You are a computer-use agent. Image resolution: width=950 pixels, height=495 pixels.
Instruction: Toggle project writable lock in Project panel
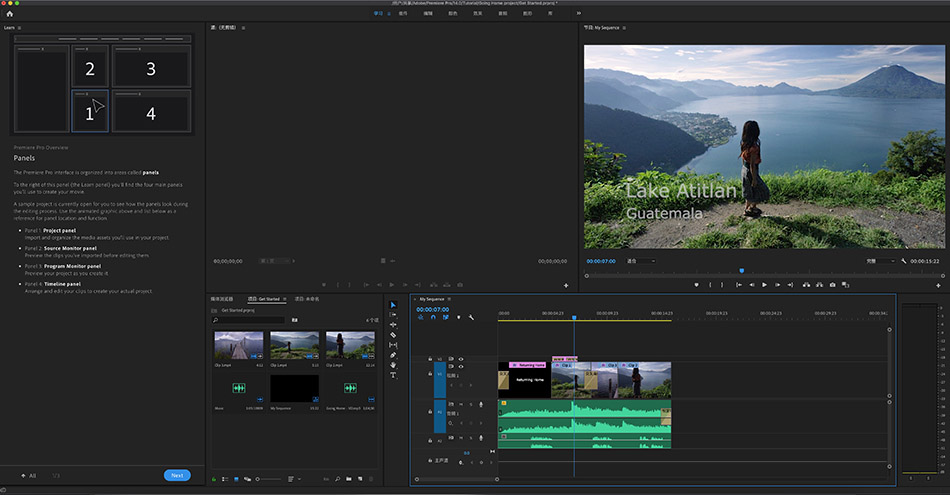[214, 479]
